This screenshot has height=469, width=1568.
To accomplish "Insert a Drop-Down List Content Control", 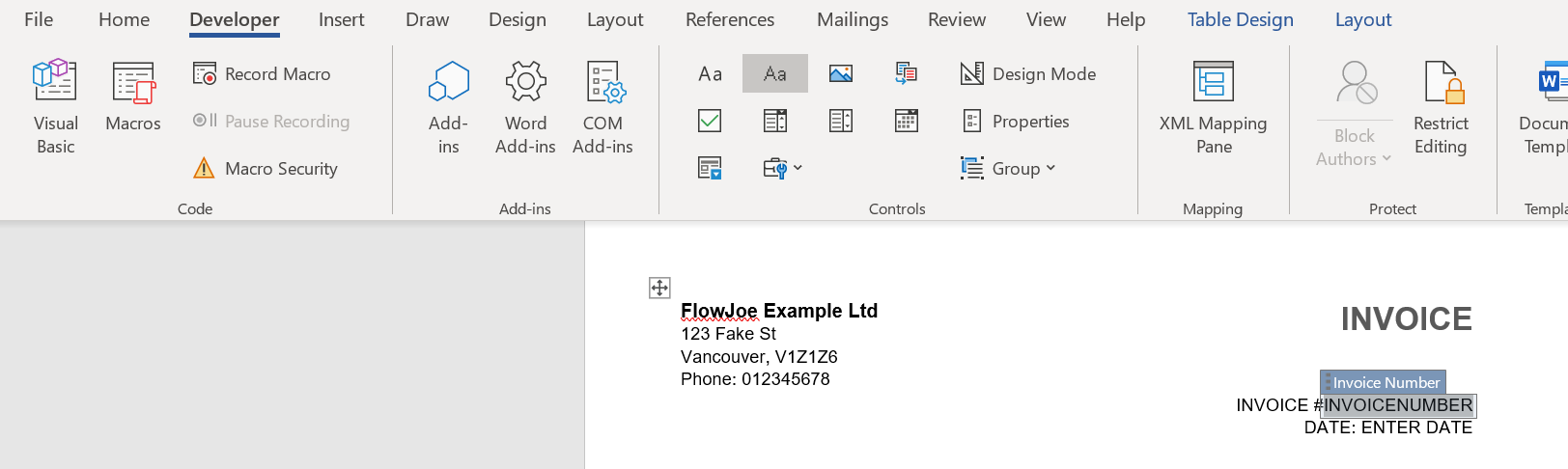I will tap(841, 121).
